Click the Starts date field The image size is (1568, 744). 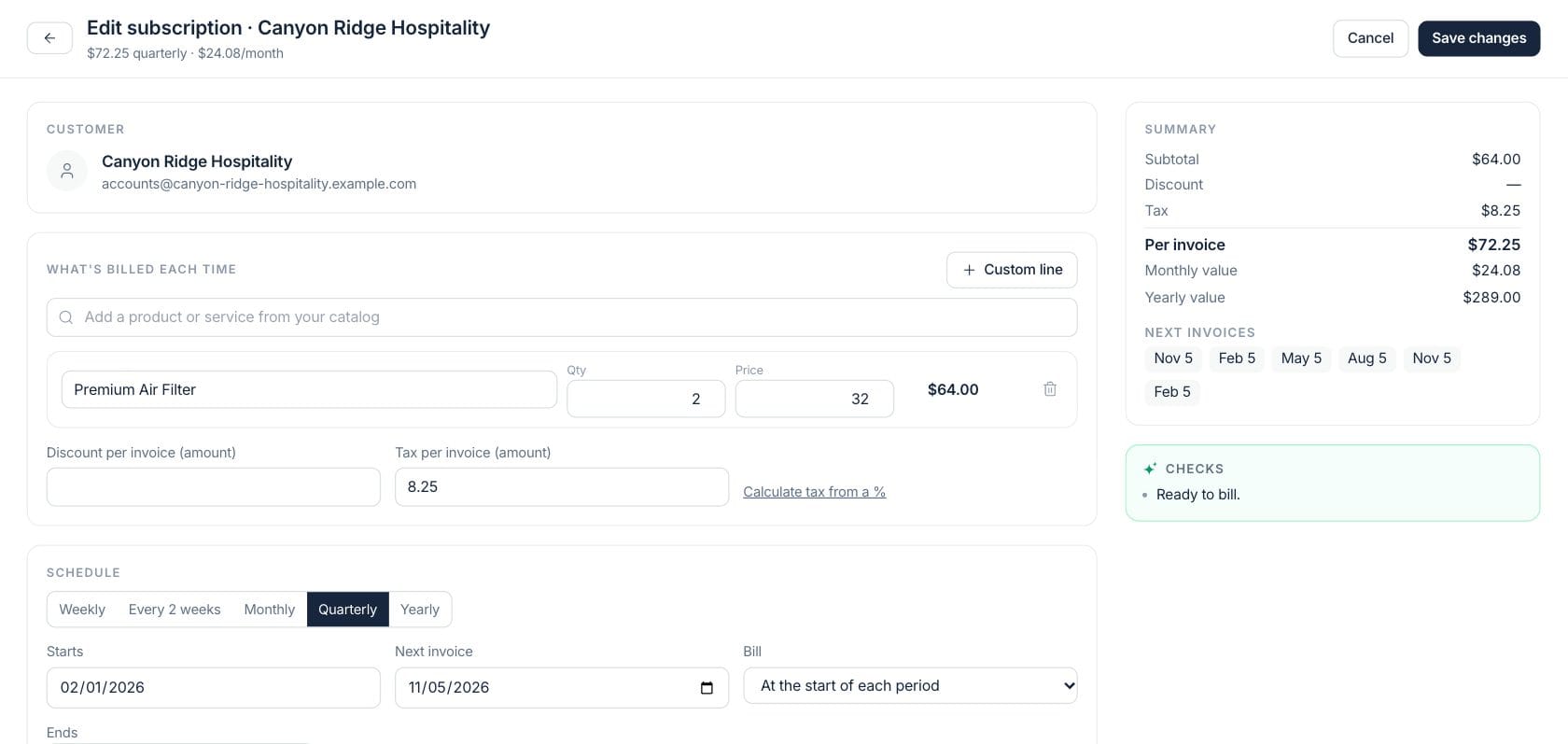214,688
